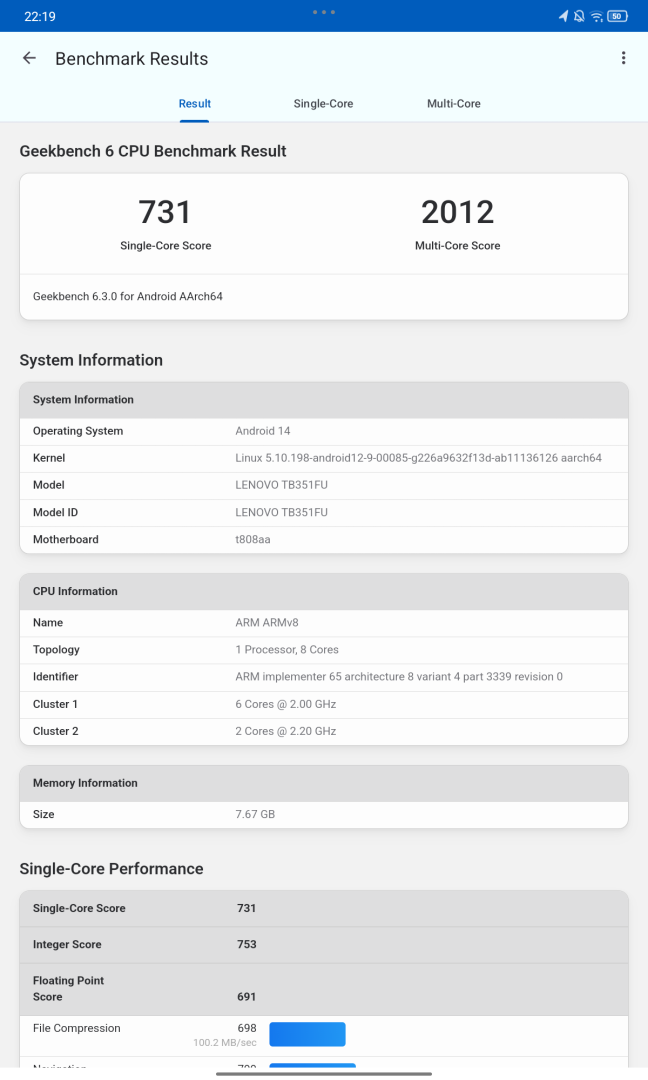Tap the memory size 7.67 GB

pos(255,814)
